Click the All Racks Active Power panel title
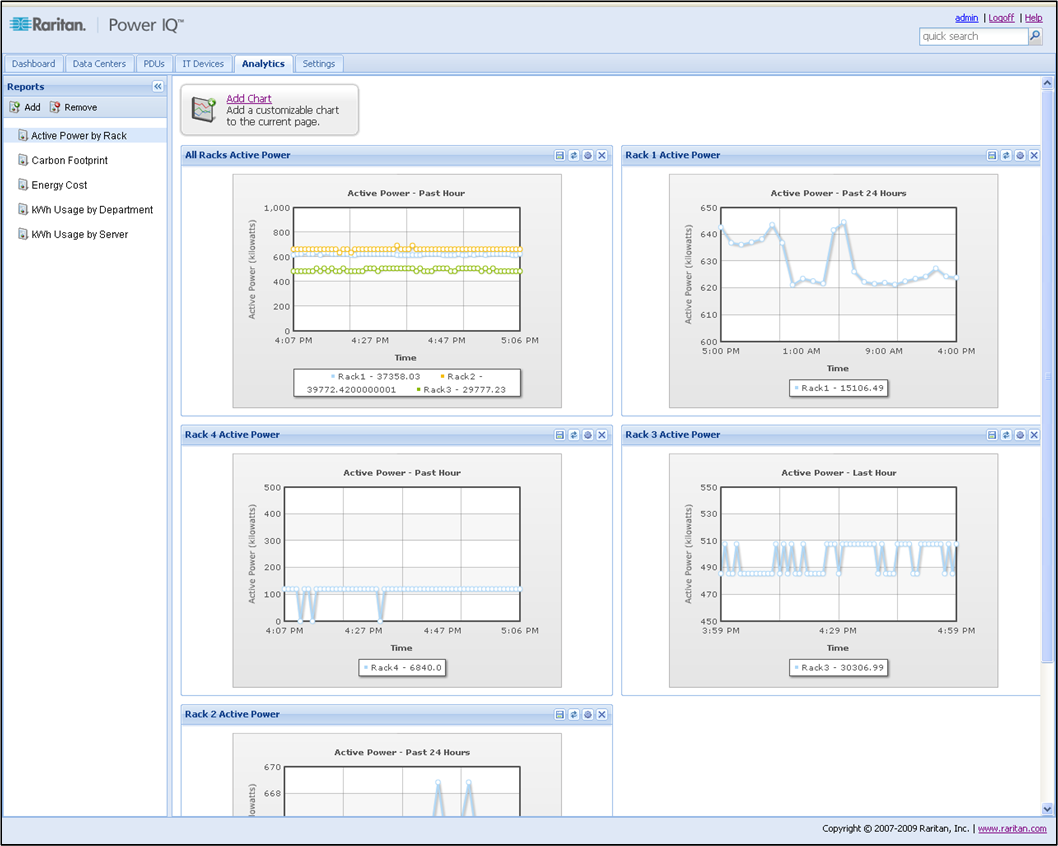 point(238,155)
